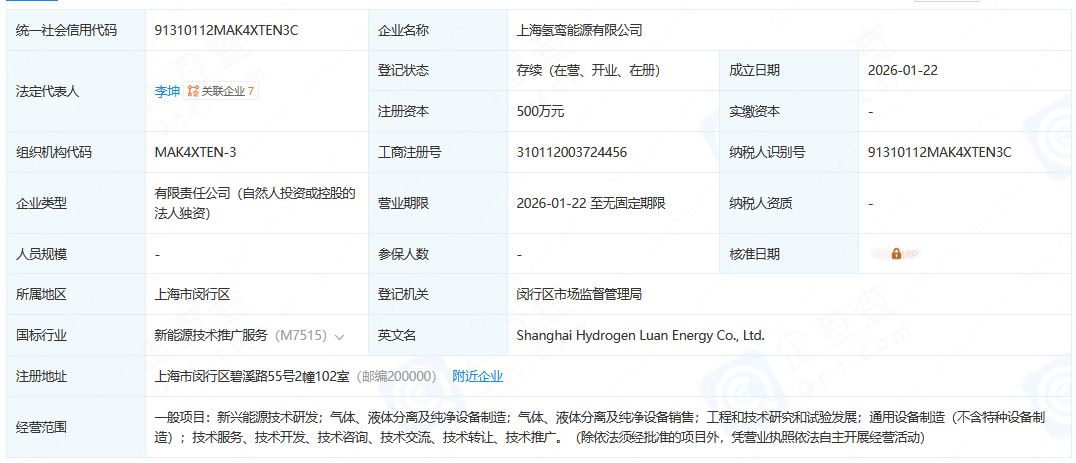This screenshot has height=463, width=1076.
Task: Click the 法定代表人 label cell
Action: (76, 91)
